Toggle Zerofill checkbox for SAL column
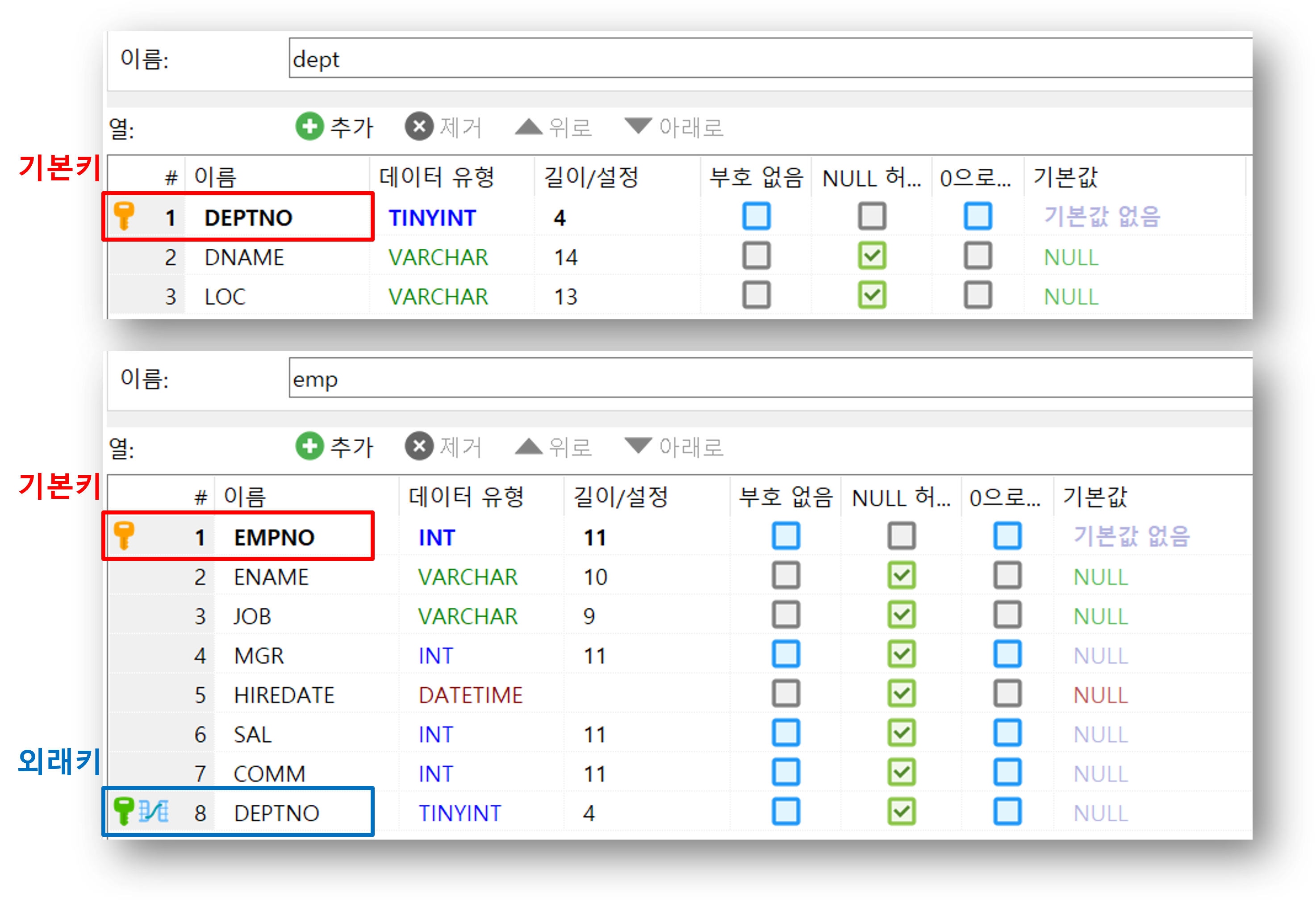Screen dimensions: 1316x903 coord(1007,733)
